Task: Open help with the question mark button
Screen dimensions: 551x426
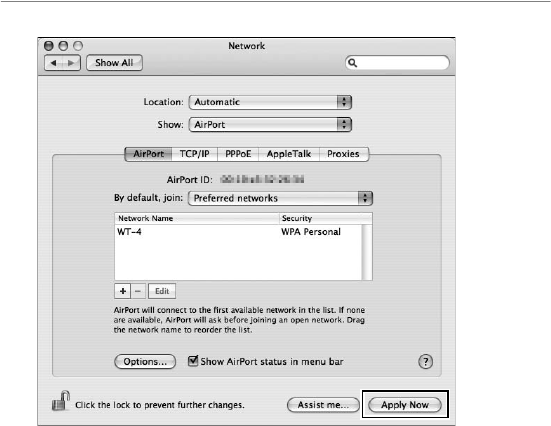Action: click(426, 361)
